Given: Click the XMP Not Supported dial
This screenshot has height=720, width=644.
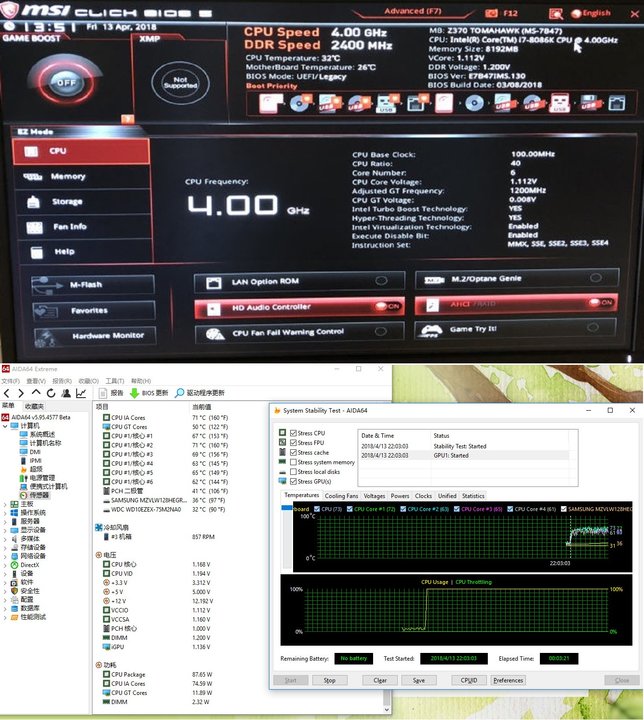Looking at the screenshot, I should (180, 83).
